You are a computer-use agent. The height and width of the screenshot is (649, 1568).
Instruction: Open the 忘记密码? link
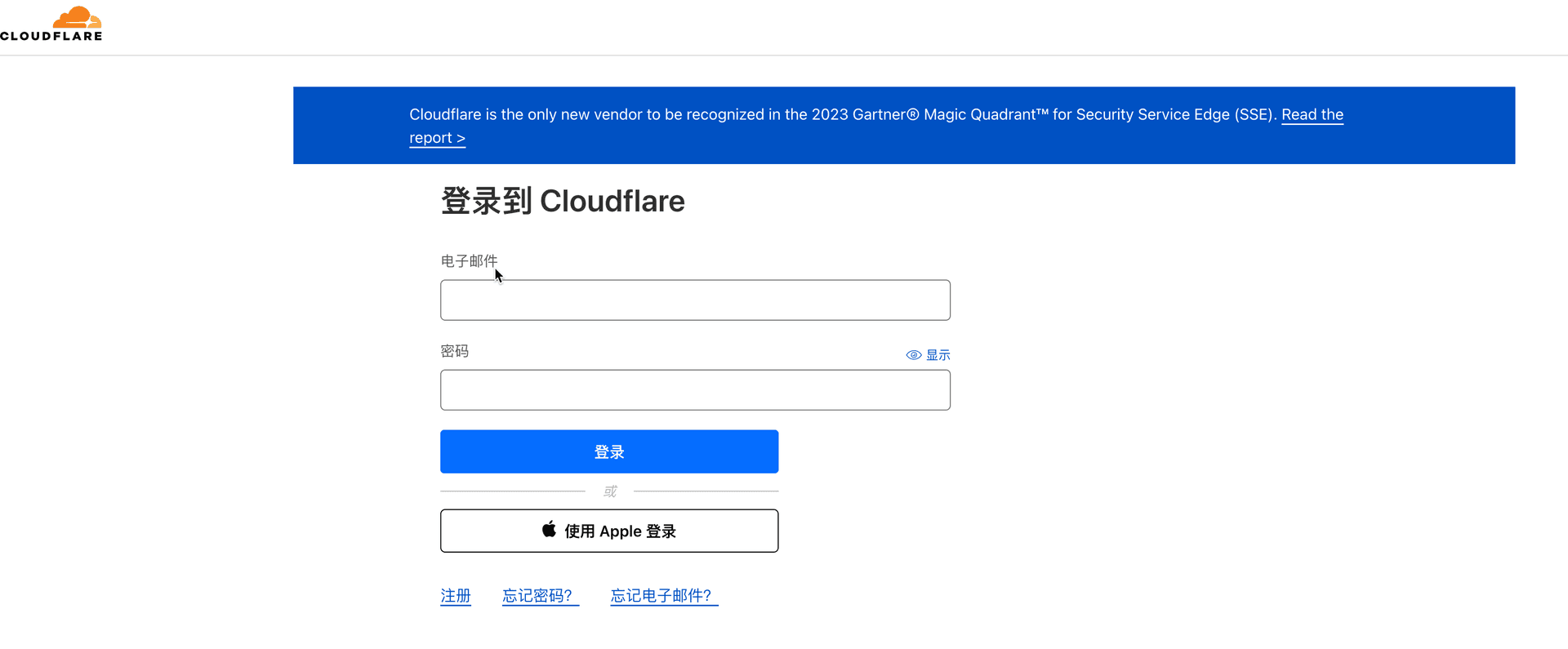click(x=540, y=596)
